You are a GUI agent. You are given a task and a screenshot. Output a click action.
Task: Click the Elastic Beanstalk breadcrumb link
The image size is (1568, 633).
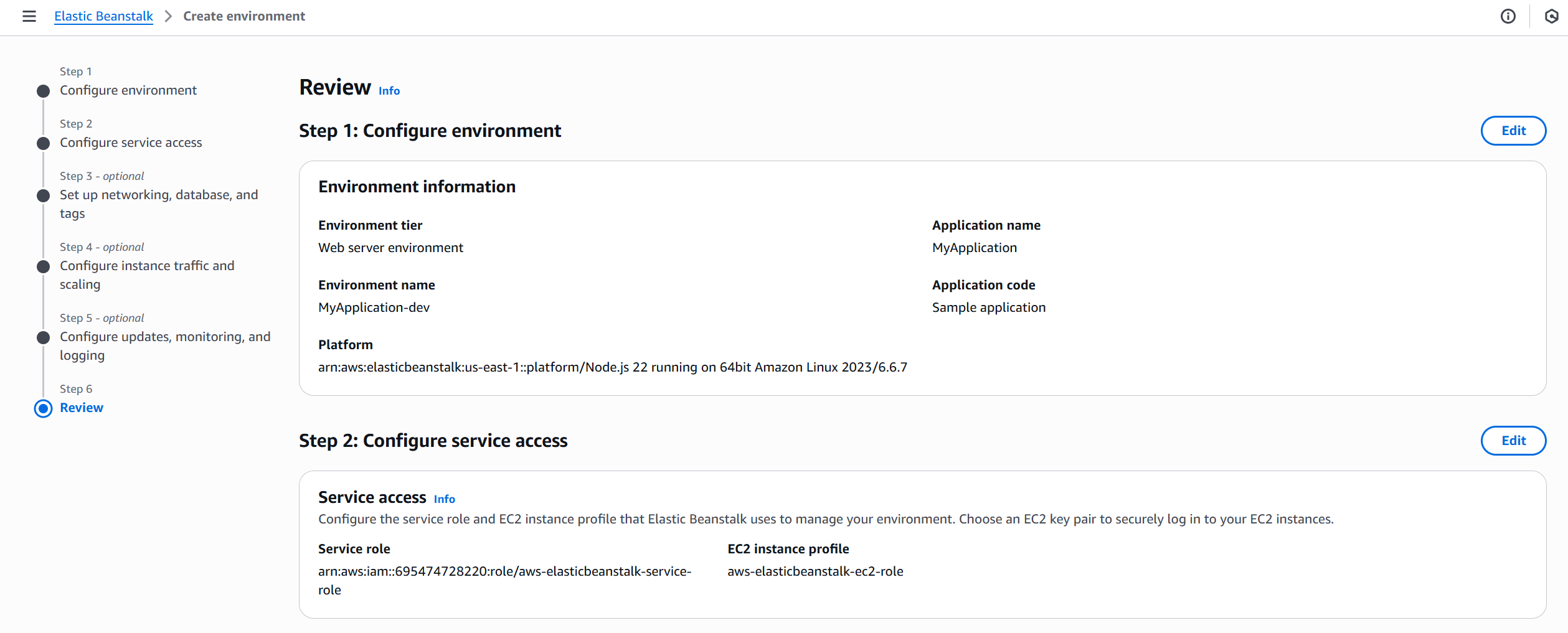[x=103, y=16]
